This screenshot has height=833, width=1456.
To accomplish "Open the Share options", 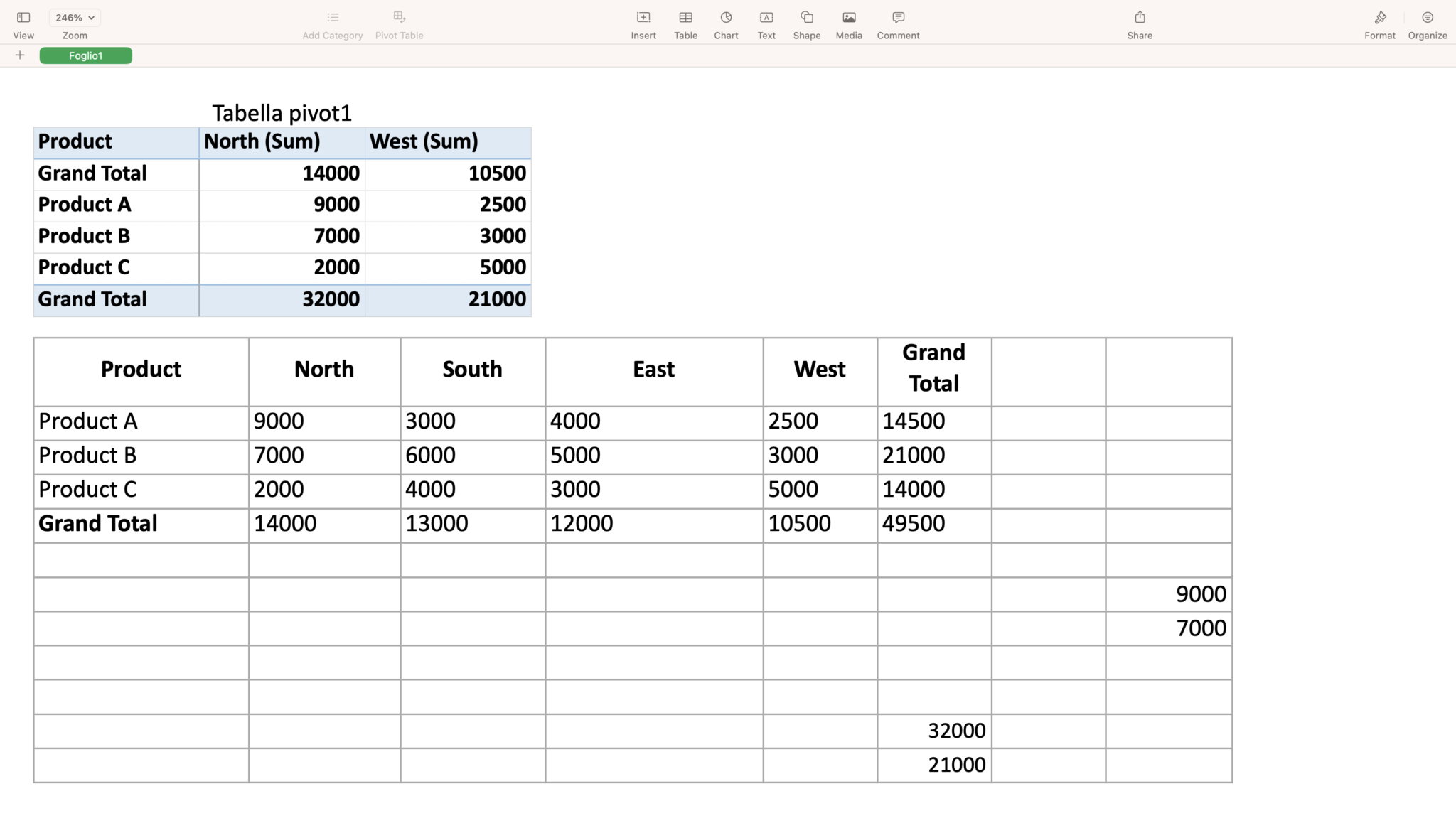I will [1139, 21].
